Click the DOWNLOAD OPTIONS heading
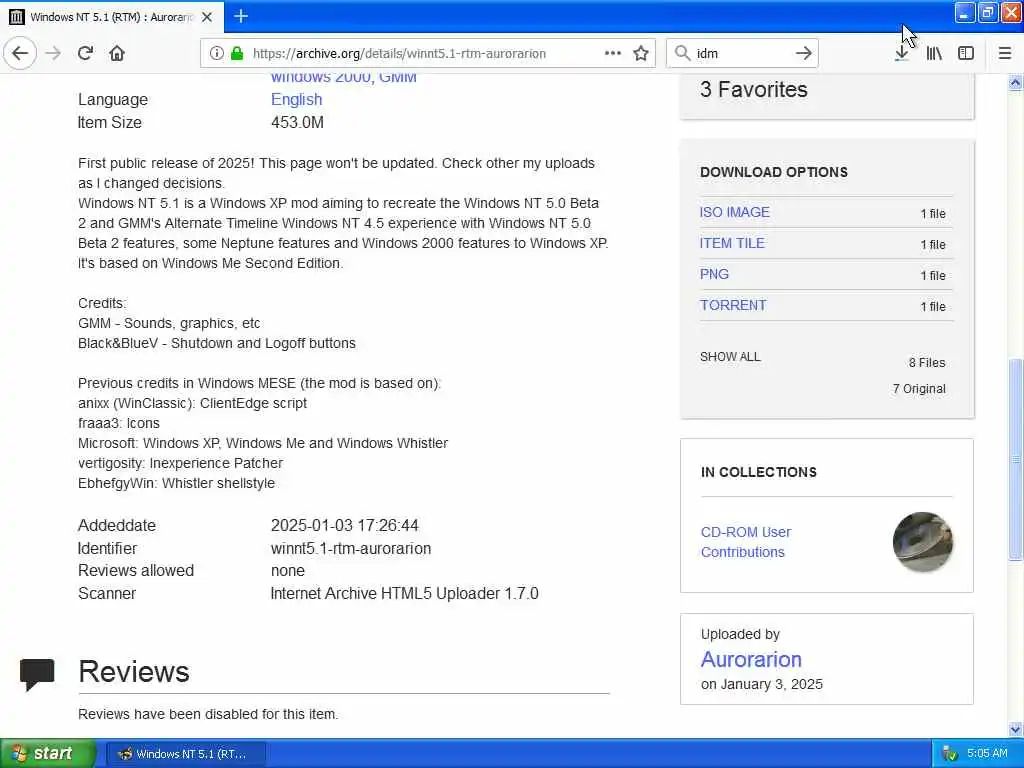The image size is (1024, 768). point(774,172)
